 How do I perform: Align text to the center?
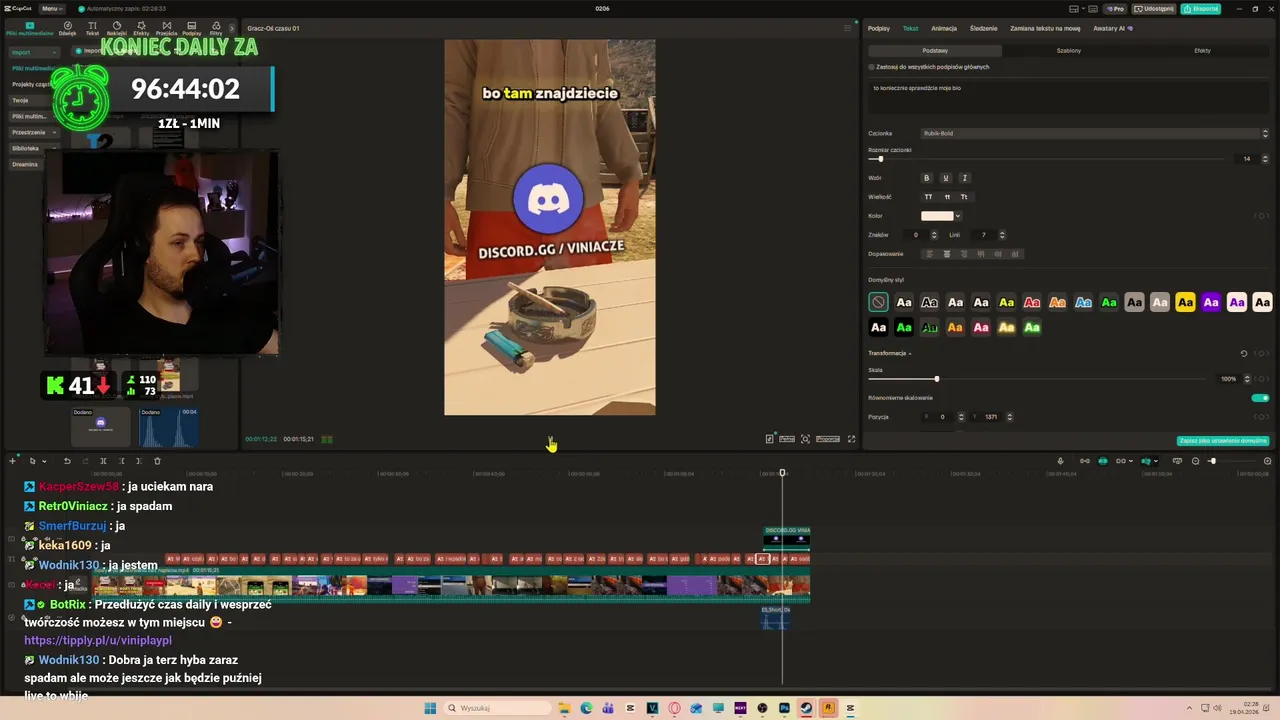[x=947, y=254]
